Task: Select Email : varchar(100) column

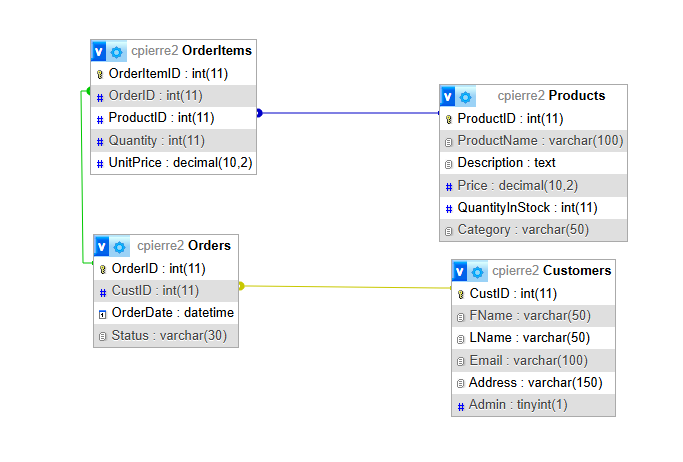Action: pyautogui.click(x=534, y=361)
